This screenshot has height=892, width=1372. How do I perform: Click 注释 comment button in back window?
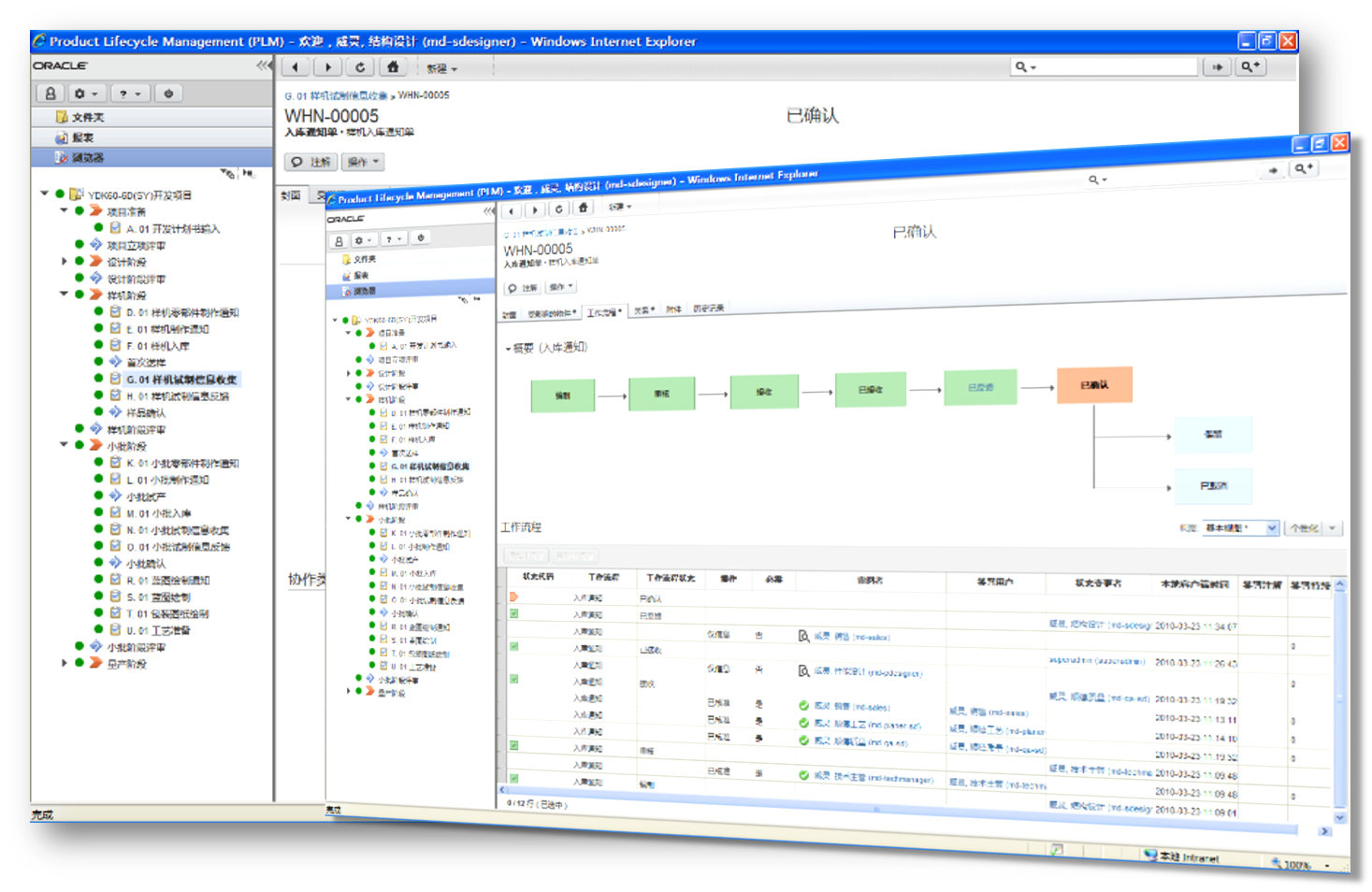click(311, 162)
